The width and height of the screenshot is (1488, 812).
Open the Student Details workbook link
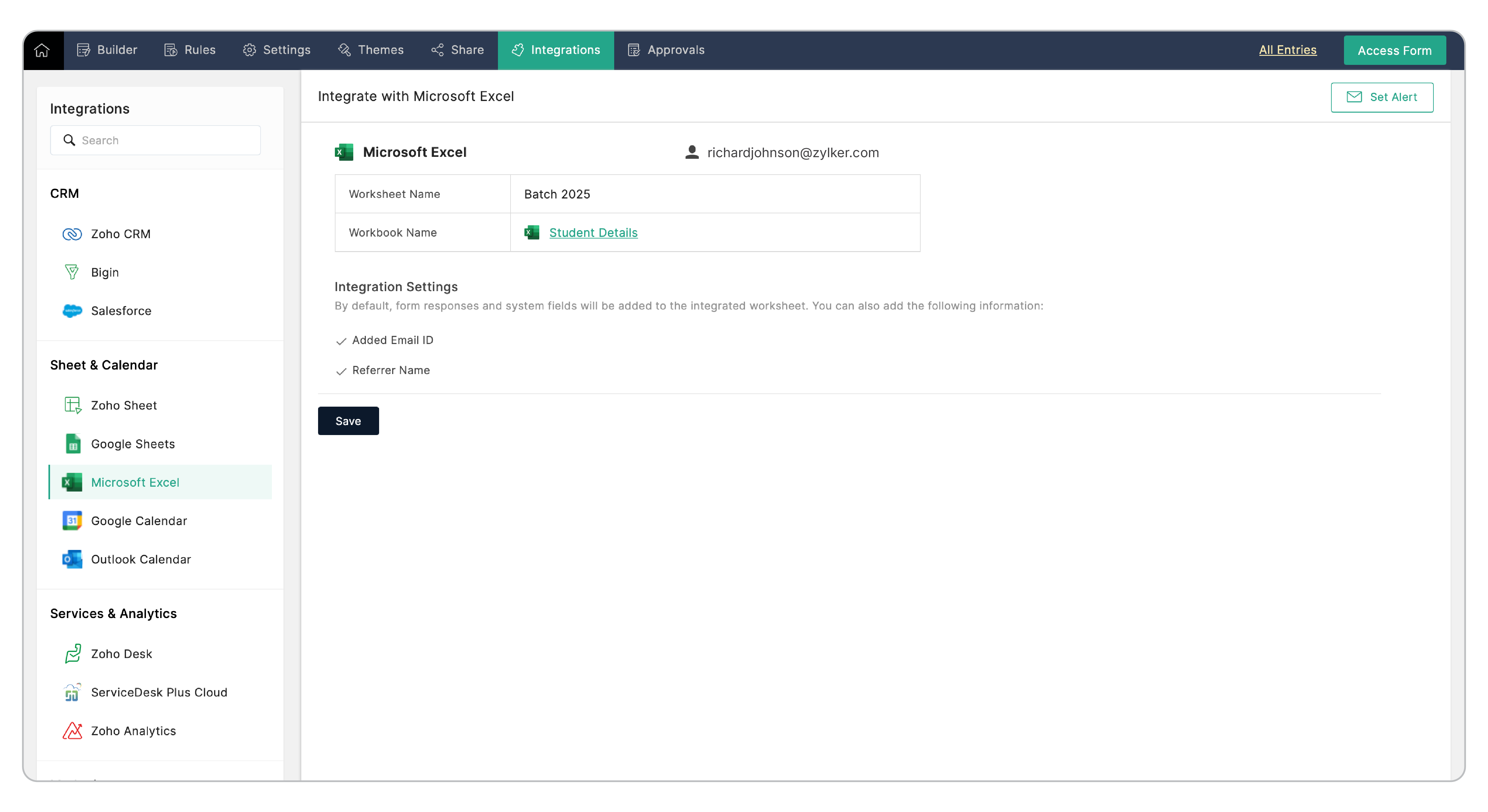(x=593, y=233)
